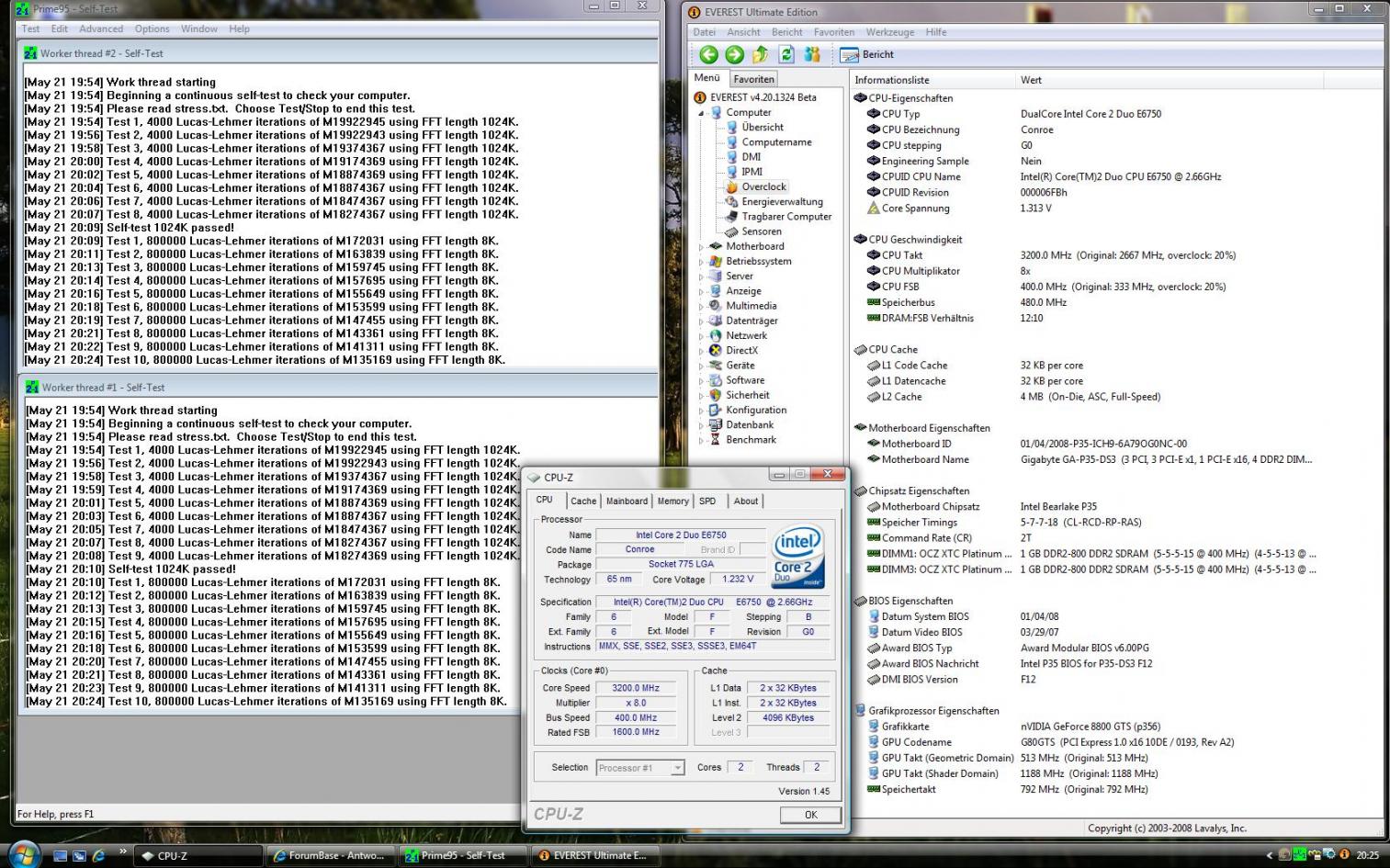
Task: Open Prime95 Test menu
Action: click(x=30, y=29)
